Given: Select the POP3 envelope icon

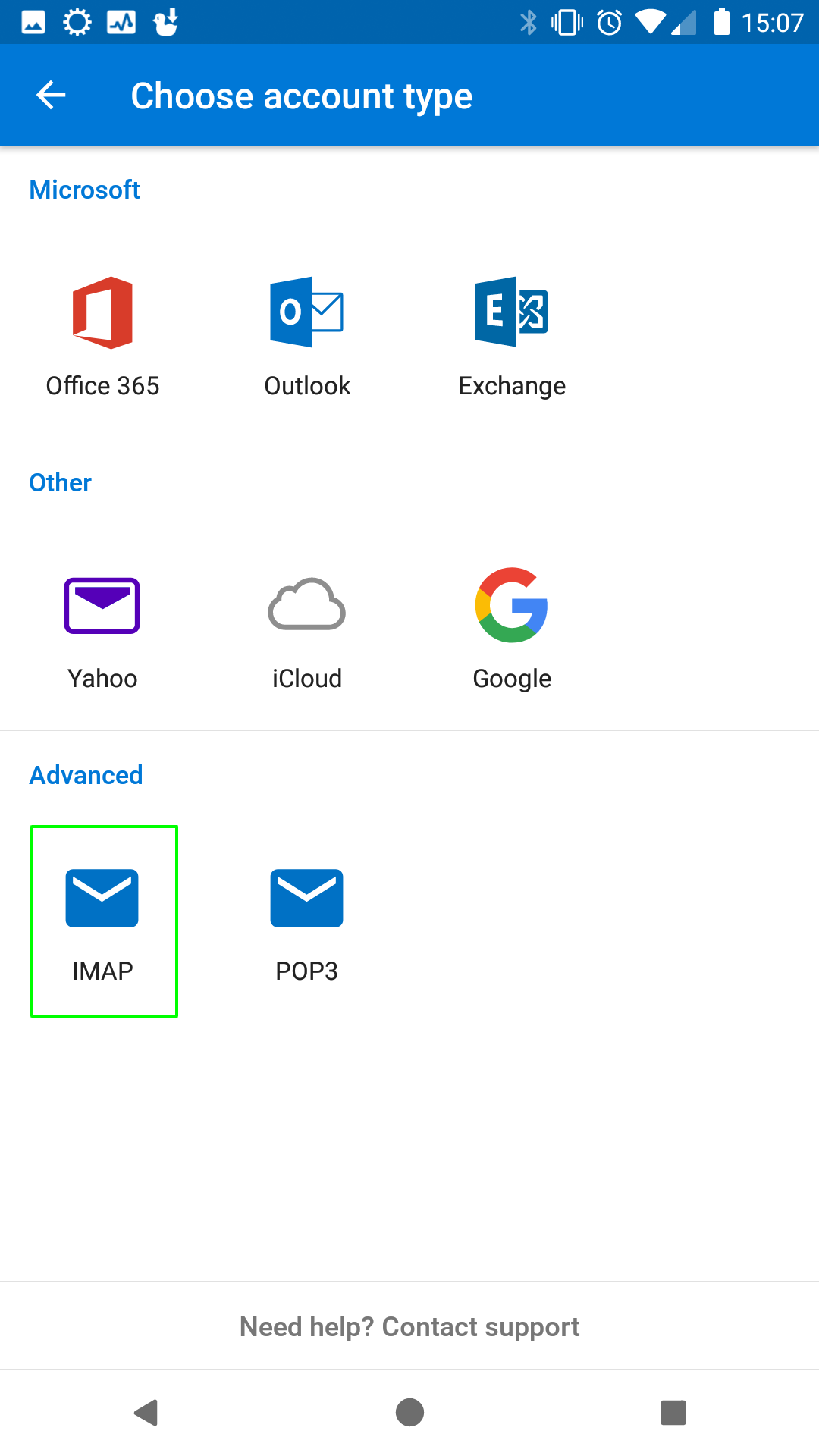Looking at the screenshot, I should coord(306,898).
